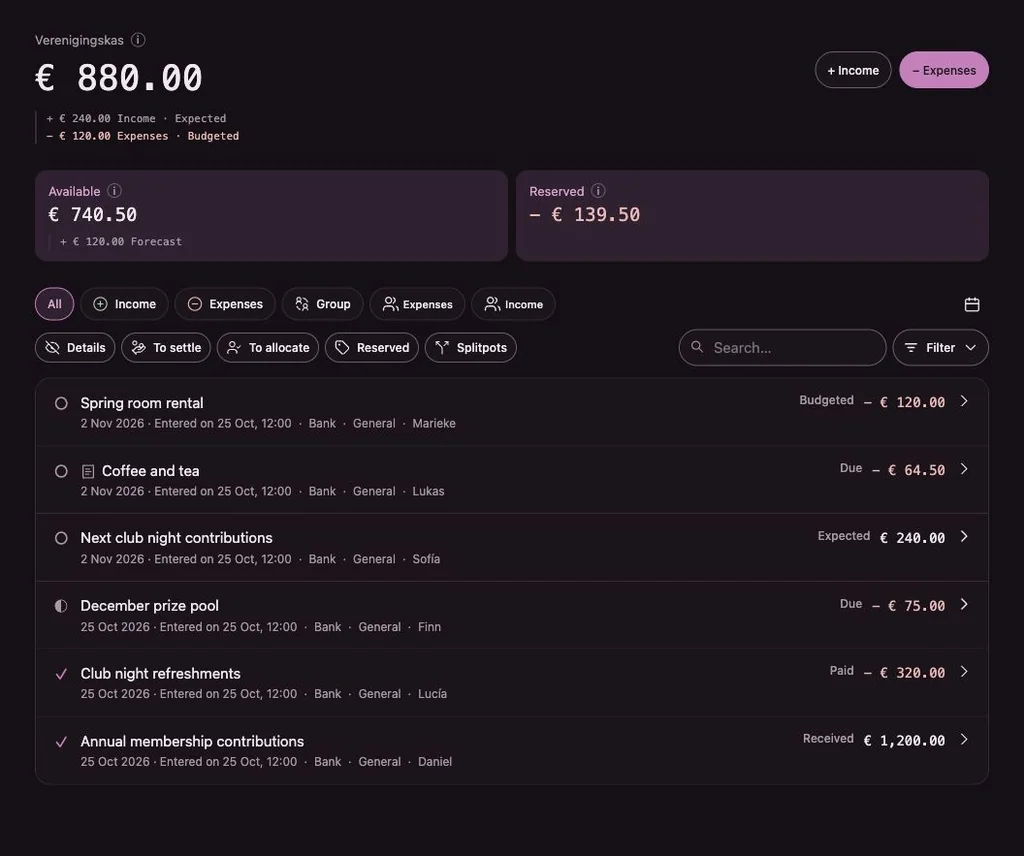The height and width of the screenshot is (856, 1024).
Task: Expand December prize pool row chevron
Action: pyautogui.click(x=964, y=604)
